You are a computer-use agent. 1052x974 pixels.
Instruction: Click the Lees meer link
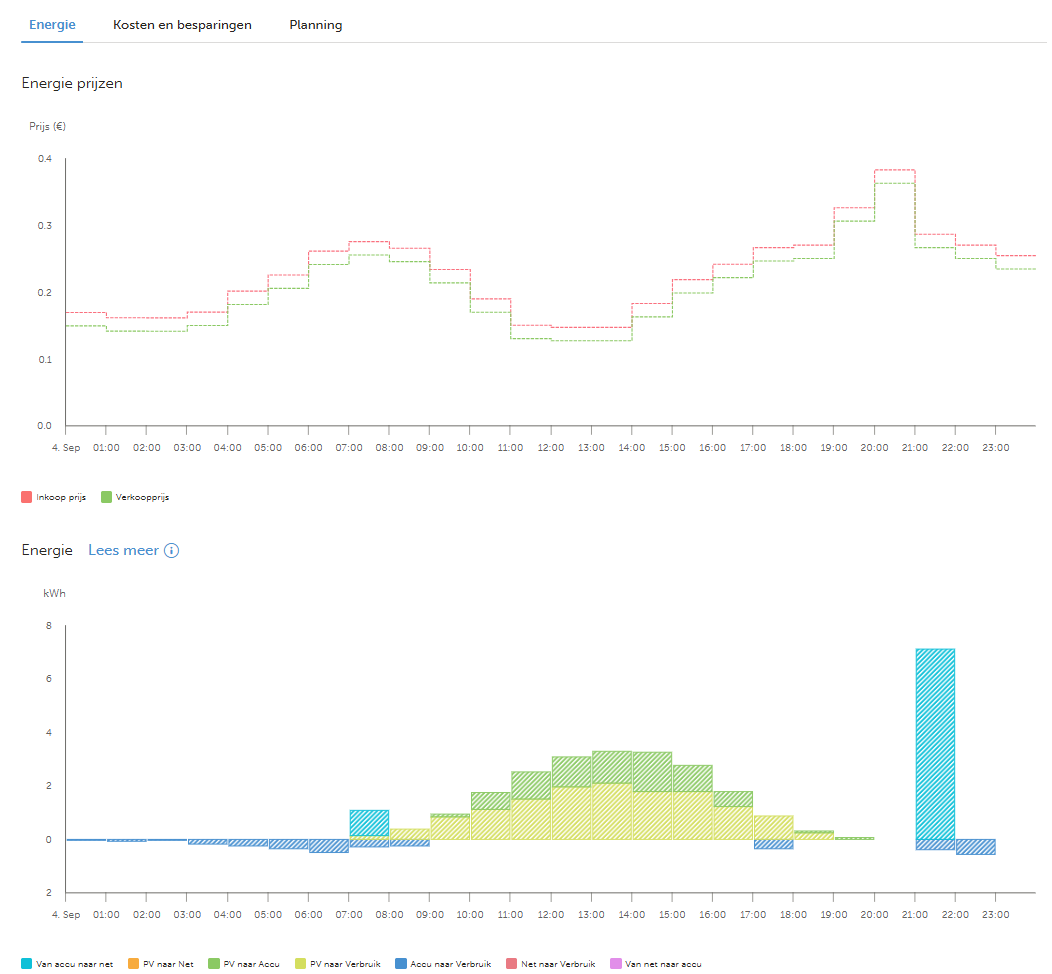pos(123,550)
